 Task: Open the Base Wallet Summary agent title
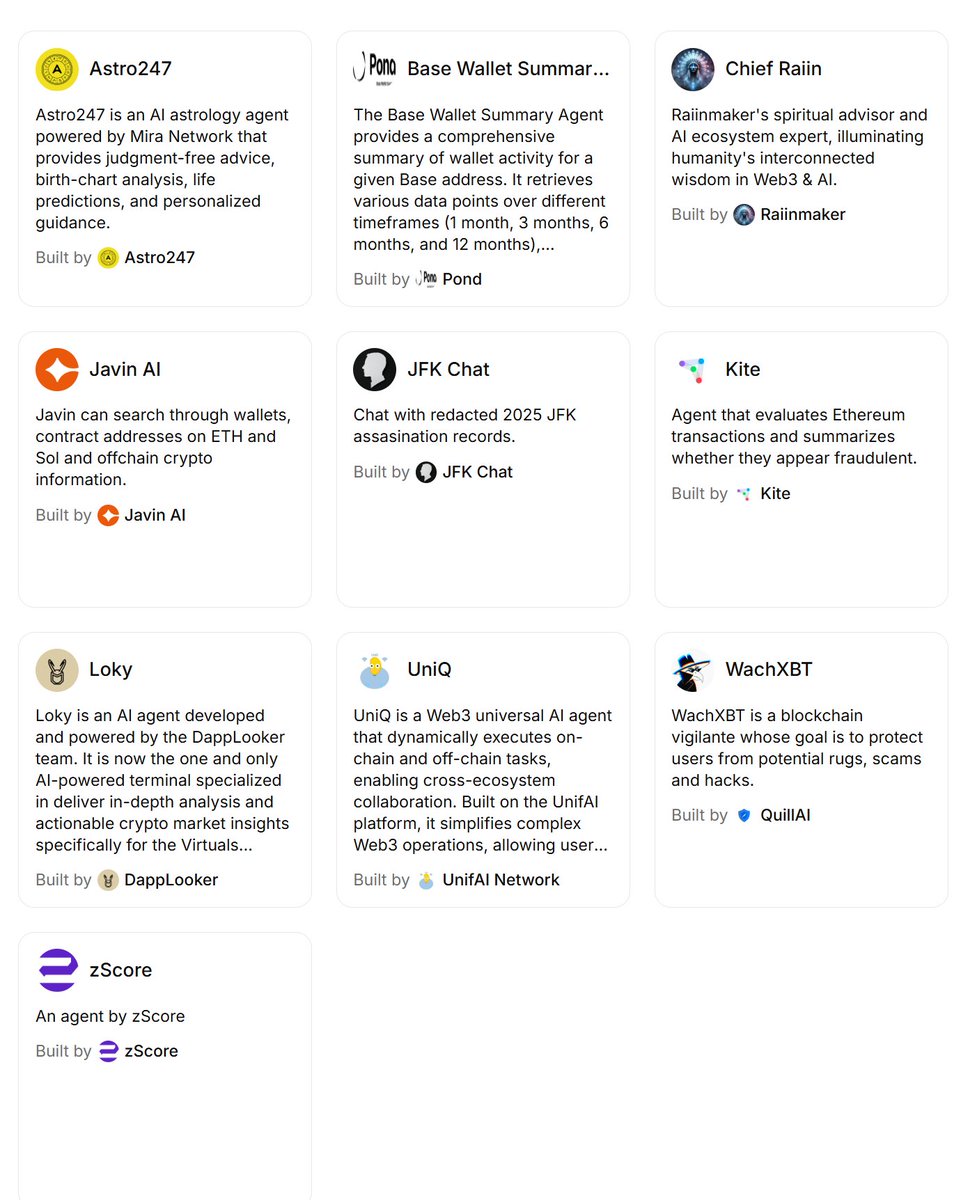point(508,69)
